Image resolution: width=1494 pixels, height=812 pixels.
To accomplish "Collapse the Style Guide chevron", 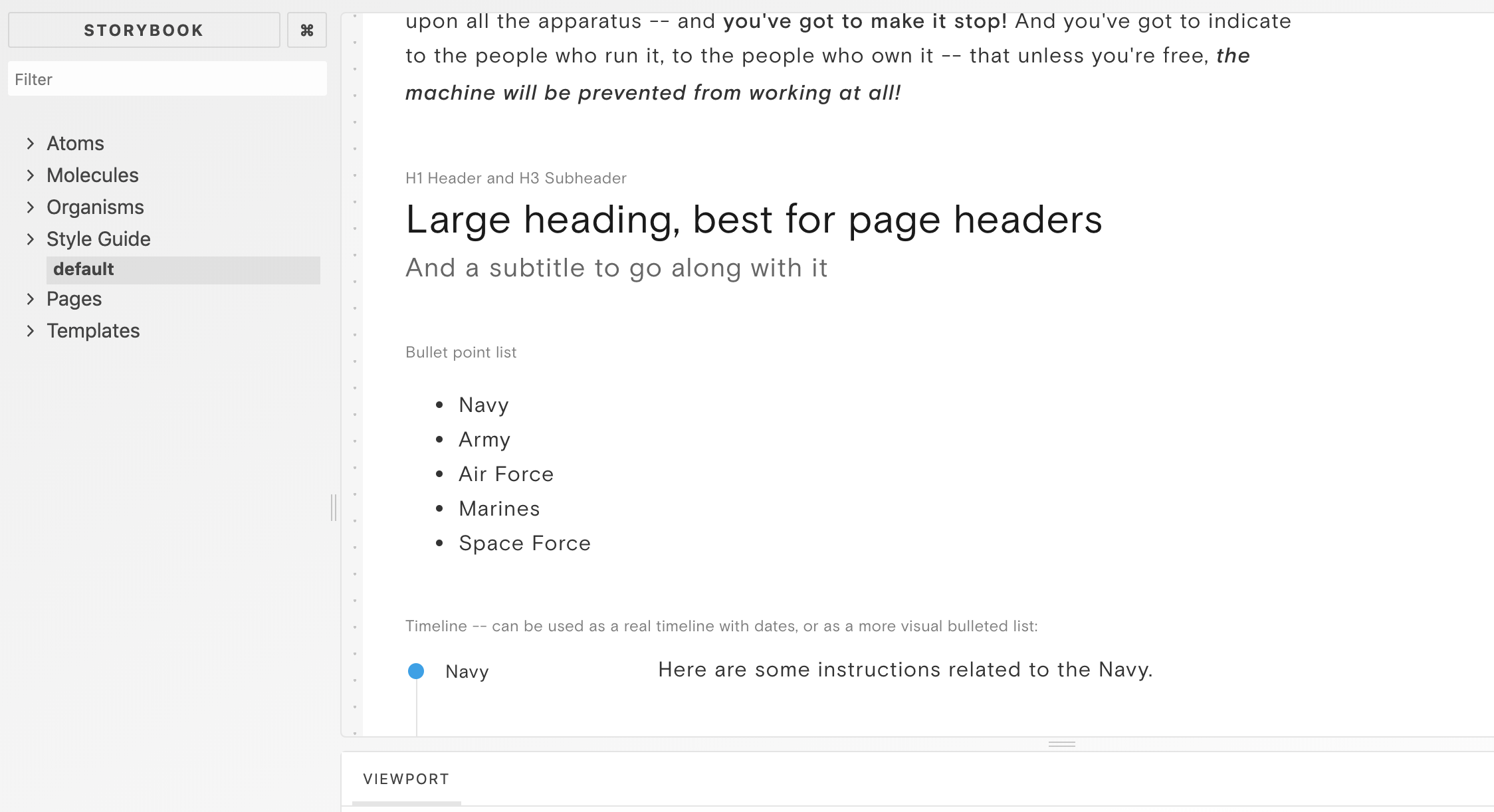I will pyautogui.click(x=30, y=239).
